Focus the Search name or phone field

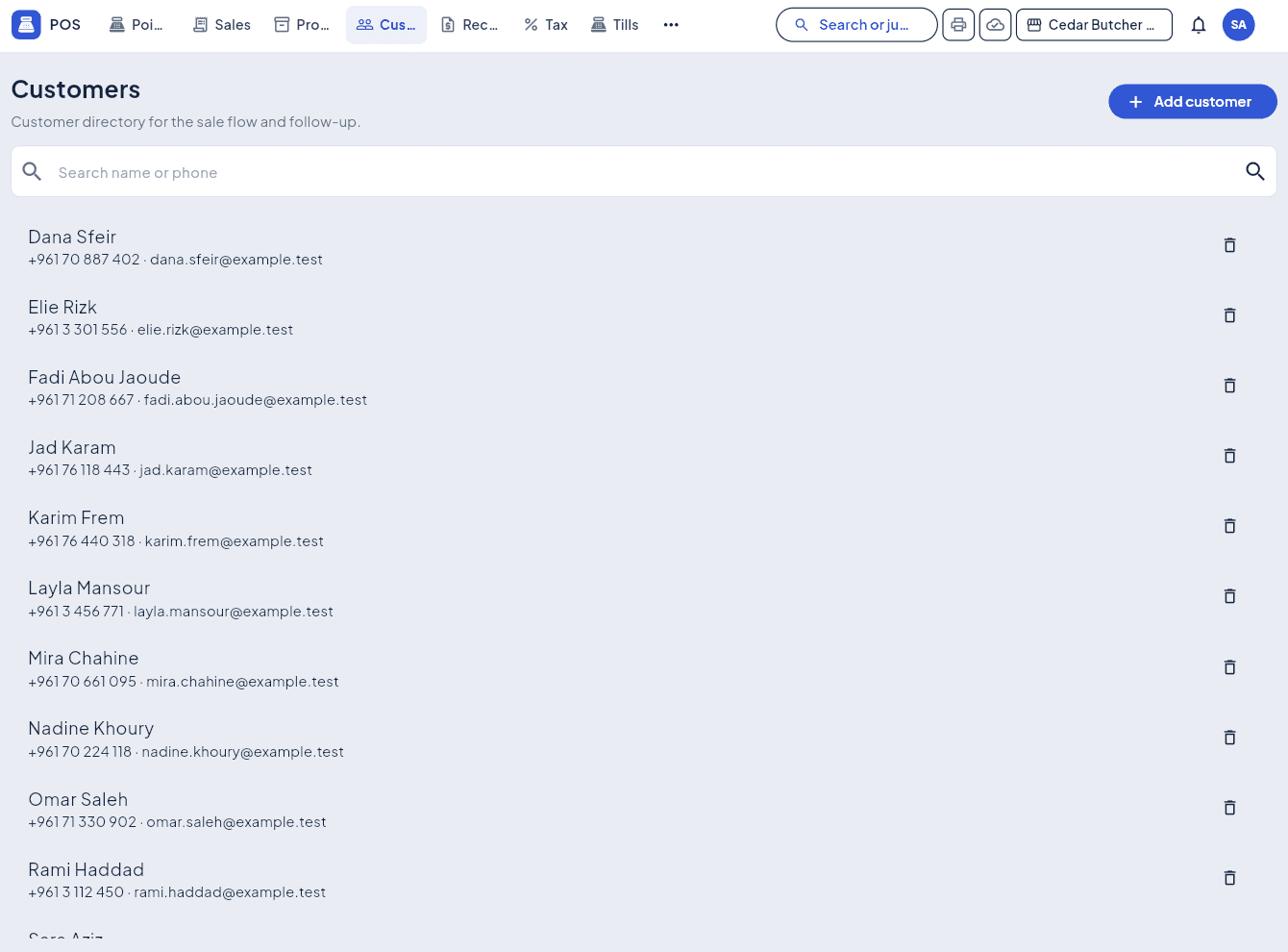[x=644, y=172]
